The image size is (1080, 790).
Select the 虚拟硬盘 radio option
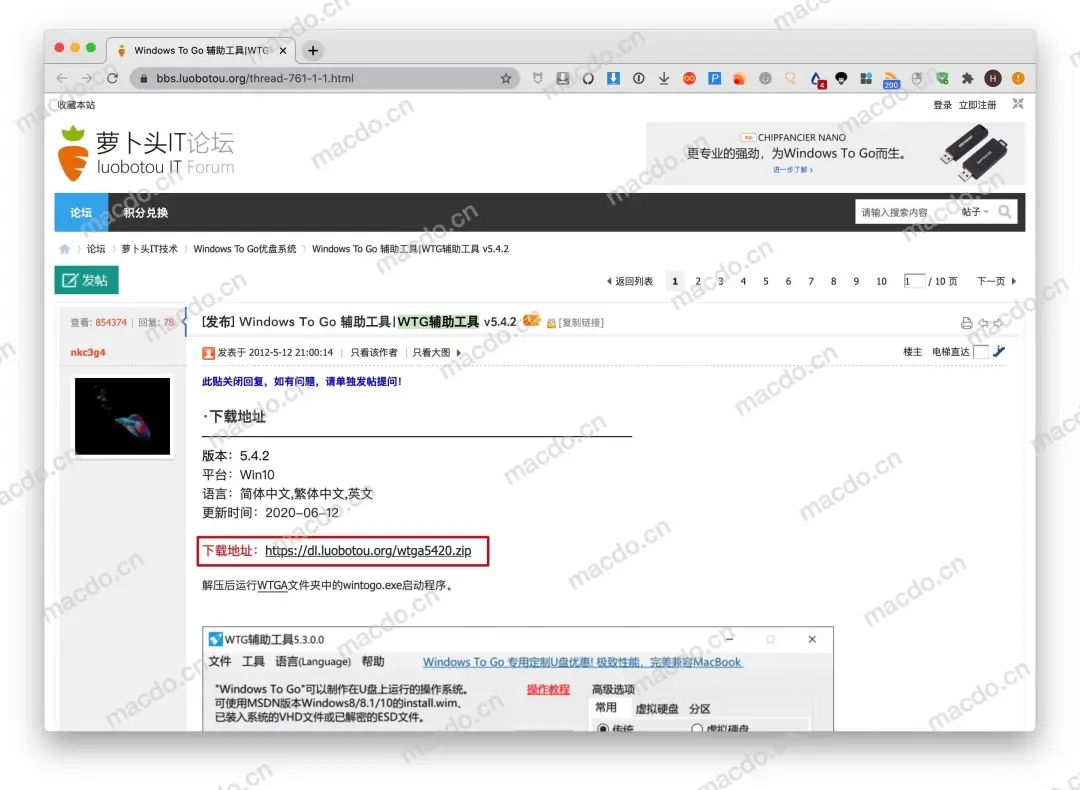point(697,729)
